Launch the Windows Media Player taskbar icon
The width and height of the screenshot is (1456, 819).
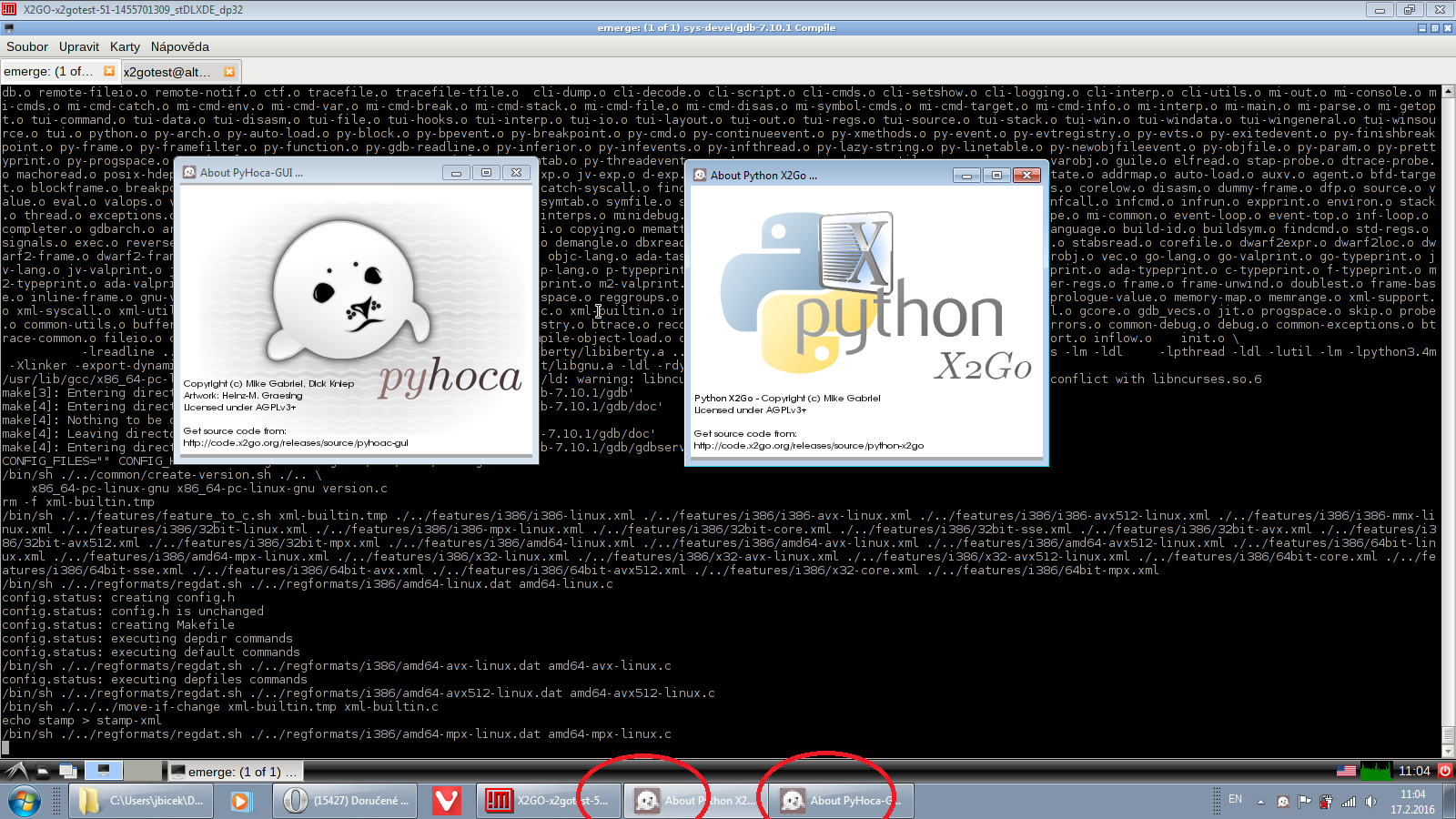pyautogui.click(x=241, y=801)
